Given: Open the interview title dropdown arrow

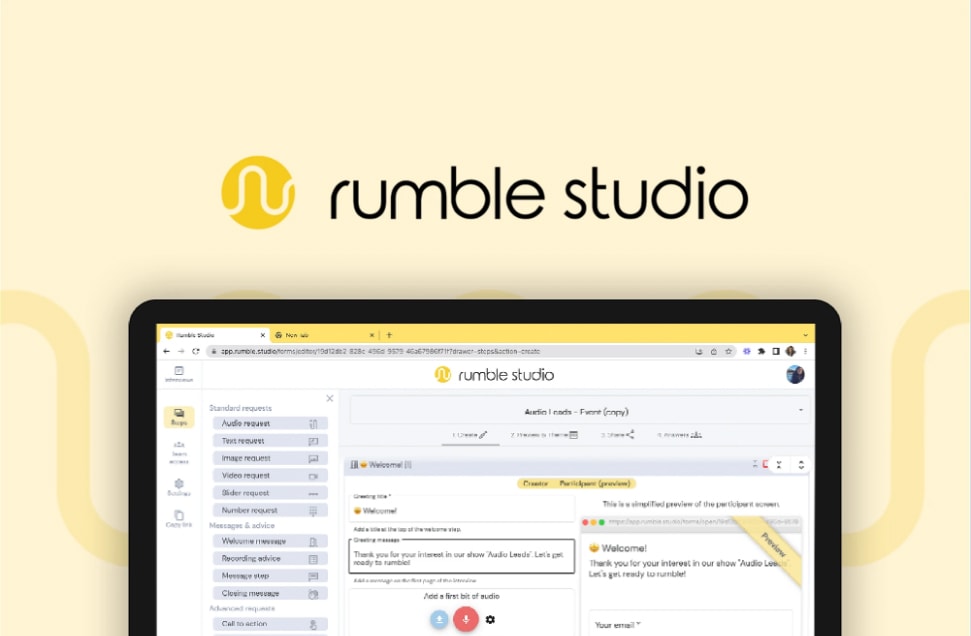Looking at the screenshot, I should click(x=801, y=410).
